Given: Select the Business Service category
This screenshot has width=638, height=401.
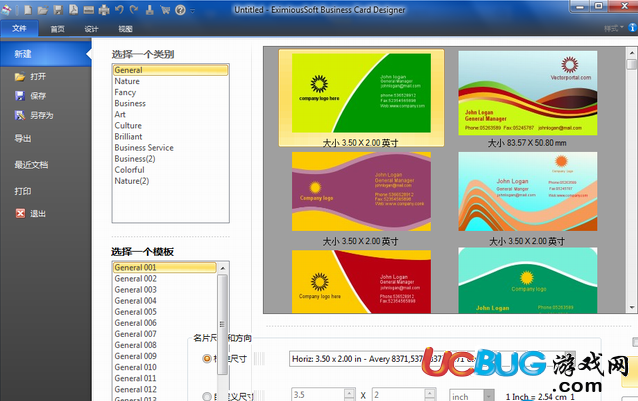Looking at the screenshot, I should tap(170, 148).
